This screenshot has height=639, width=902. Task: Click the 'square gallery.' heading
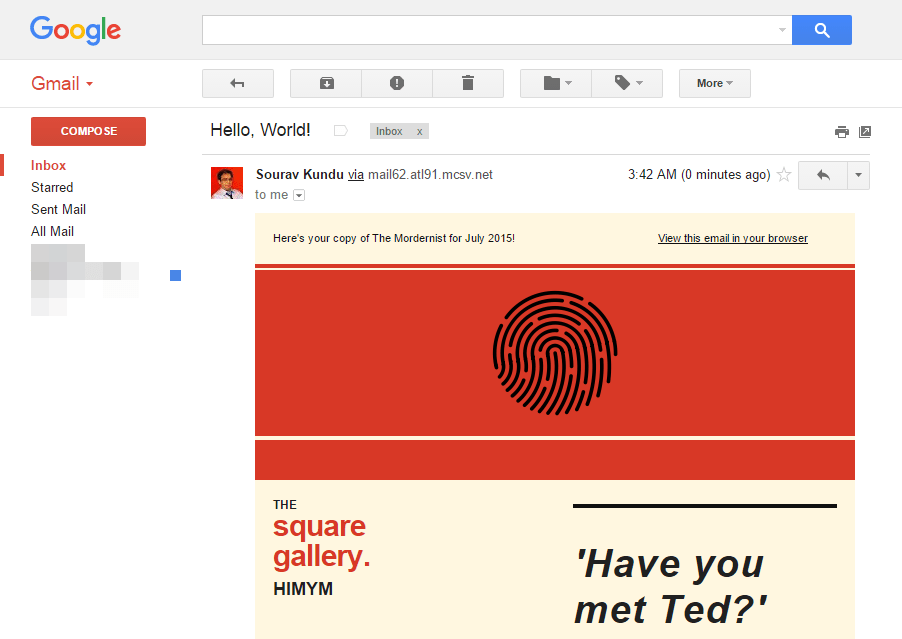pos(322,542)
